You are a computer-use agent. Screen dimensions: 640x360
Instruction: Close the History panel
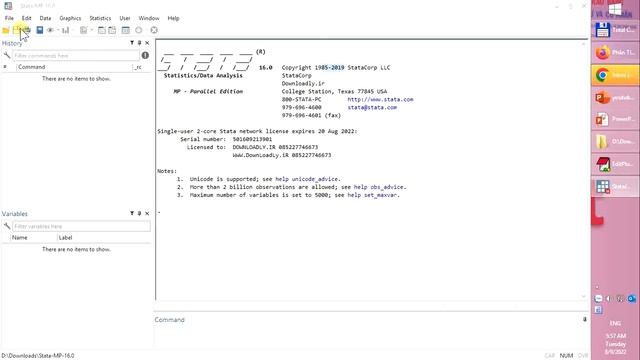coord(147,43)
